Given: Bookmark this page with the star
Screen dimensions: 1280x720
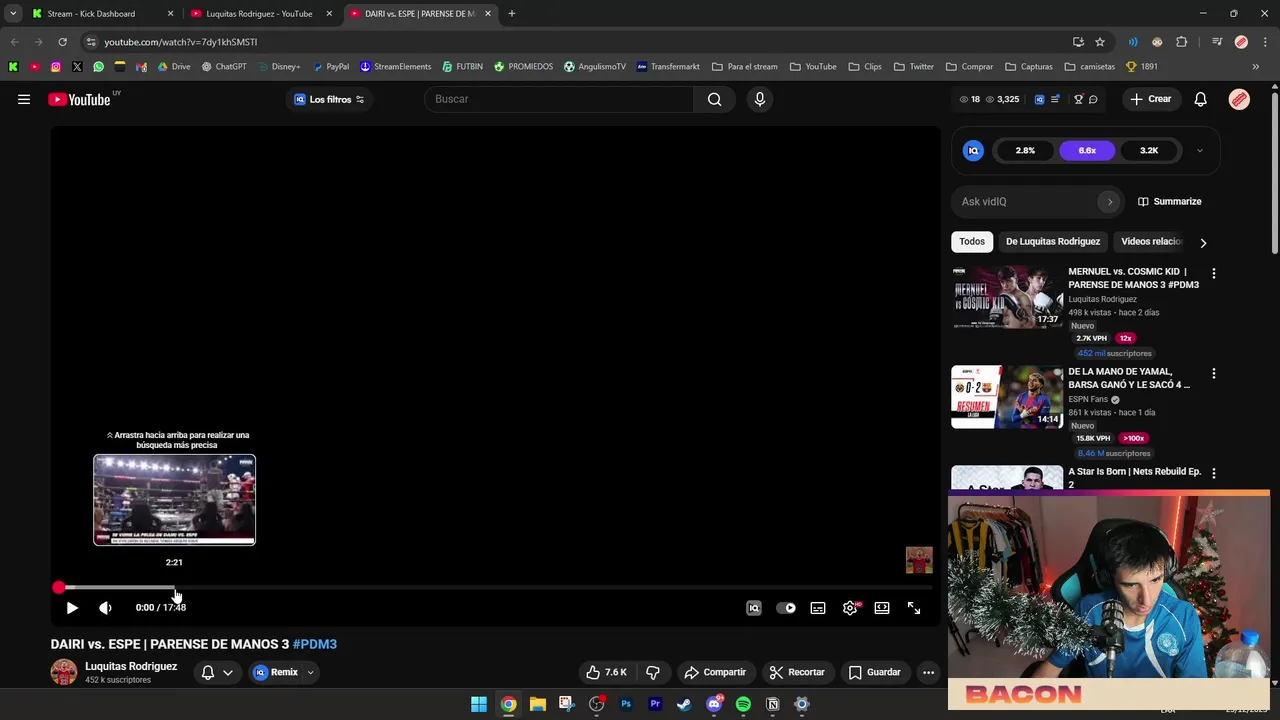Looking at the screenshot, I should click(x=1100, y=42).
